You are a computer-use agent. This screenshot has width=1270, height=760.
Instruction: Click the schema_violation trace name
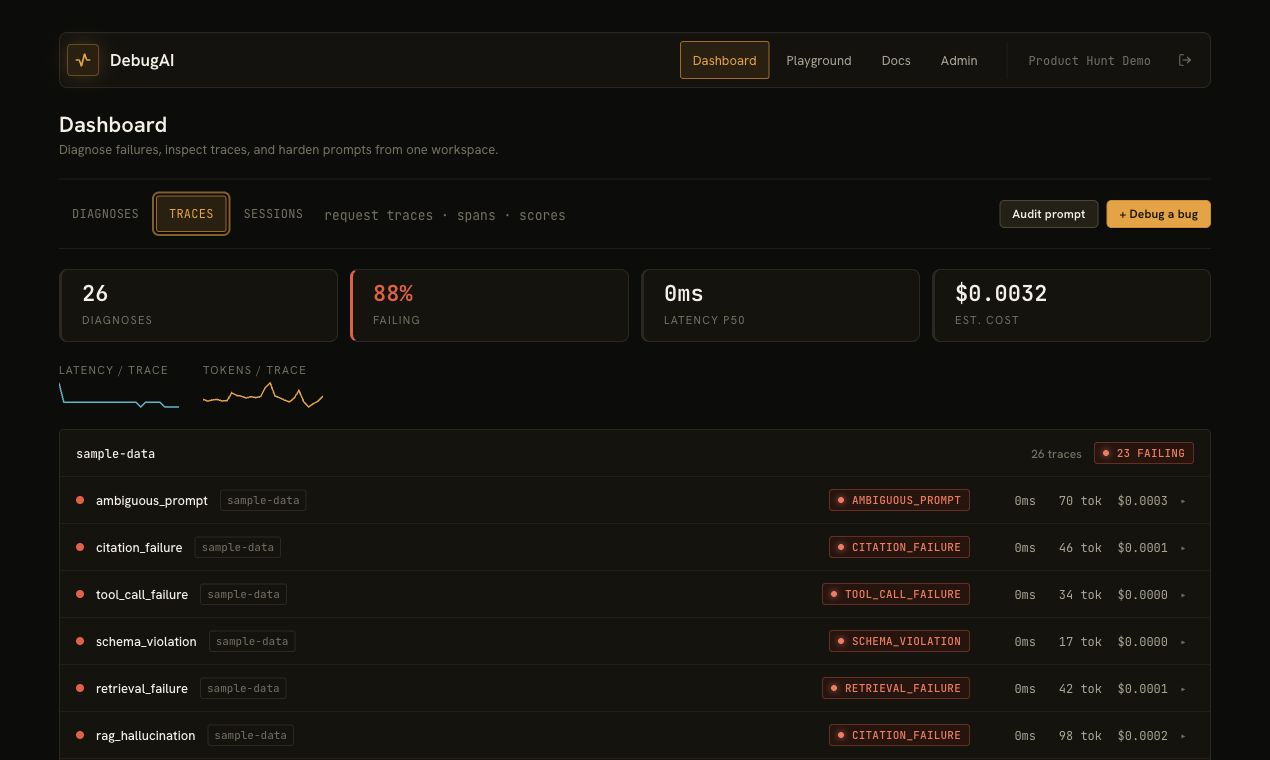point(146,641)
